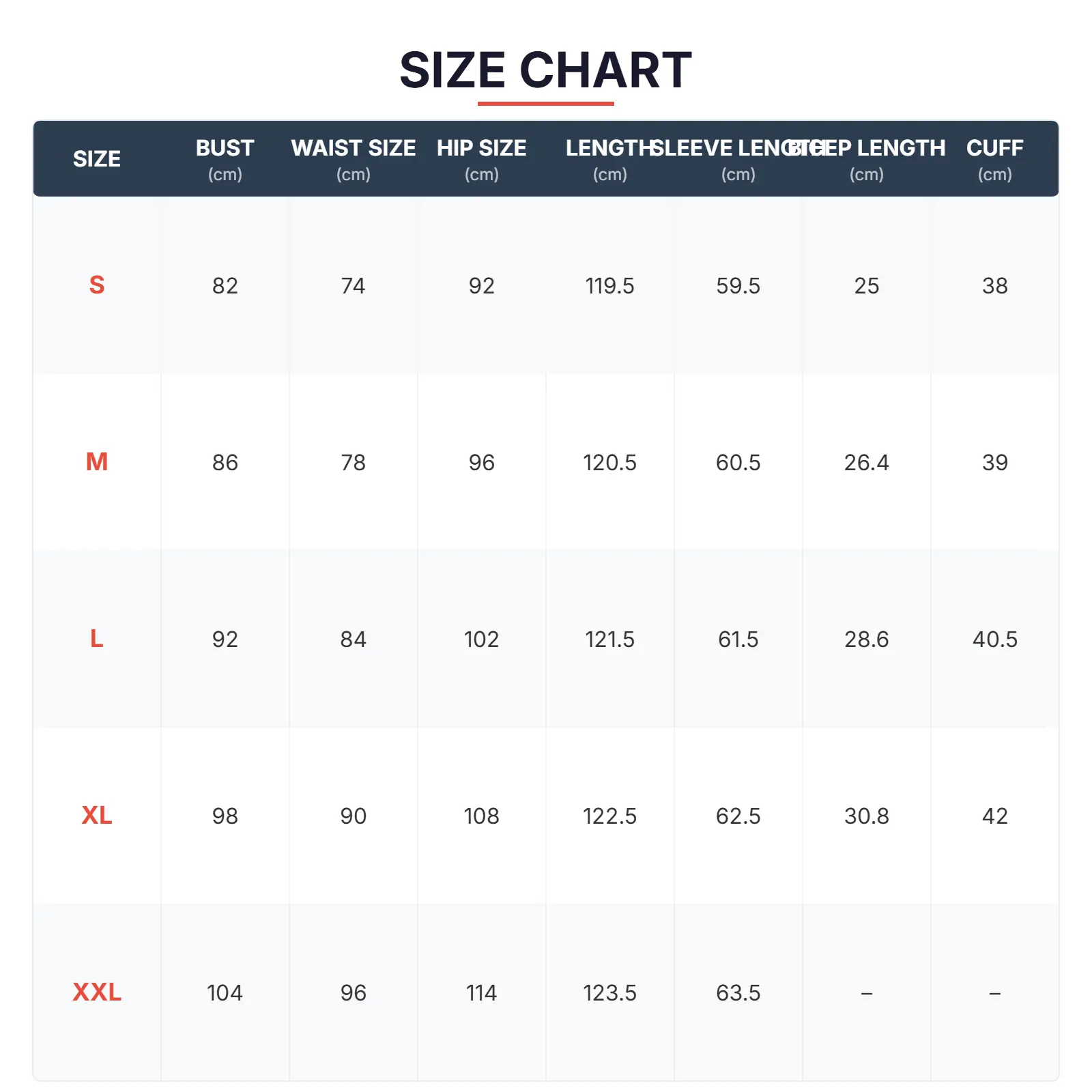1092x1092 pixels.
Task: Select the SIZE column header
Action: click(97, 159)
